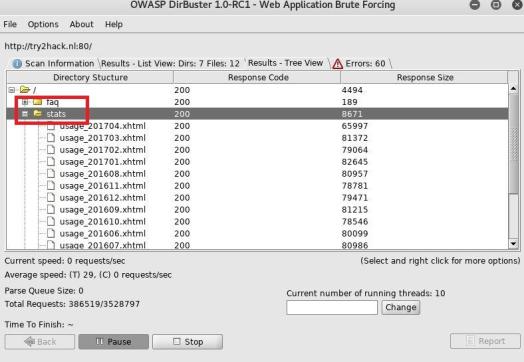Click file icon next to usage_201704.xhtml
This screenshot has height=362, width=524.
(x=51, y=126)
